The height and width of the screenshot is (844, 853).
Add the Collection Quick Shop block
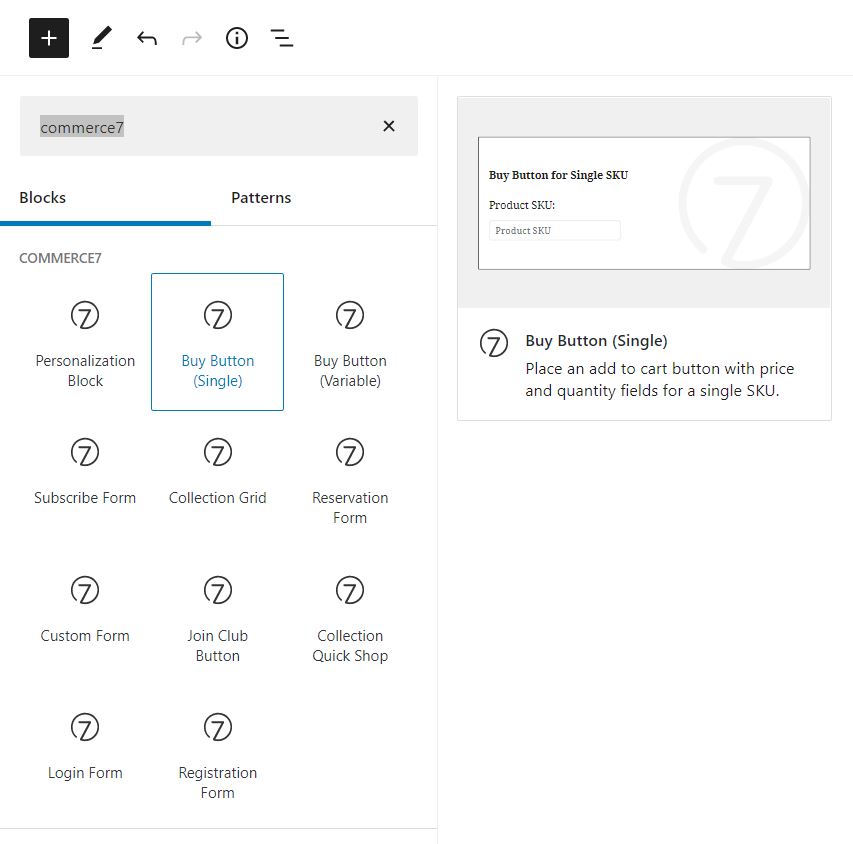click(x=350, y=617)
